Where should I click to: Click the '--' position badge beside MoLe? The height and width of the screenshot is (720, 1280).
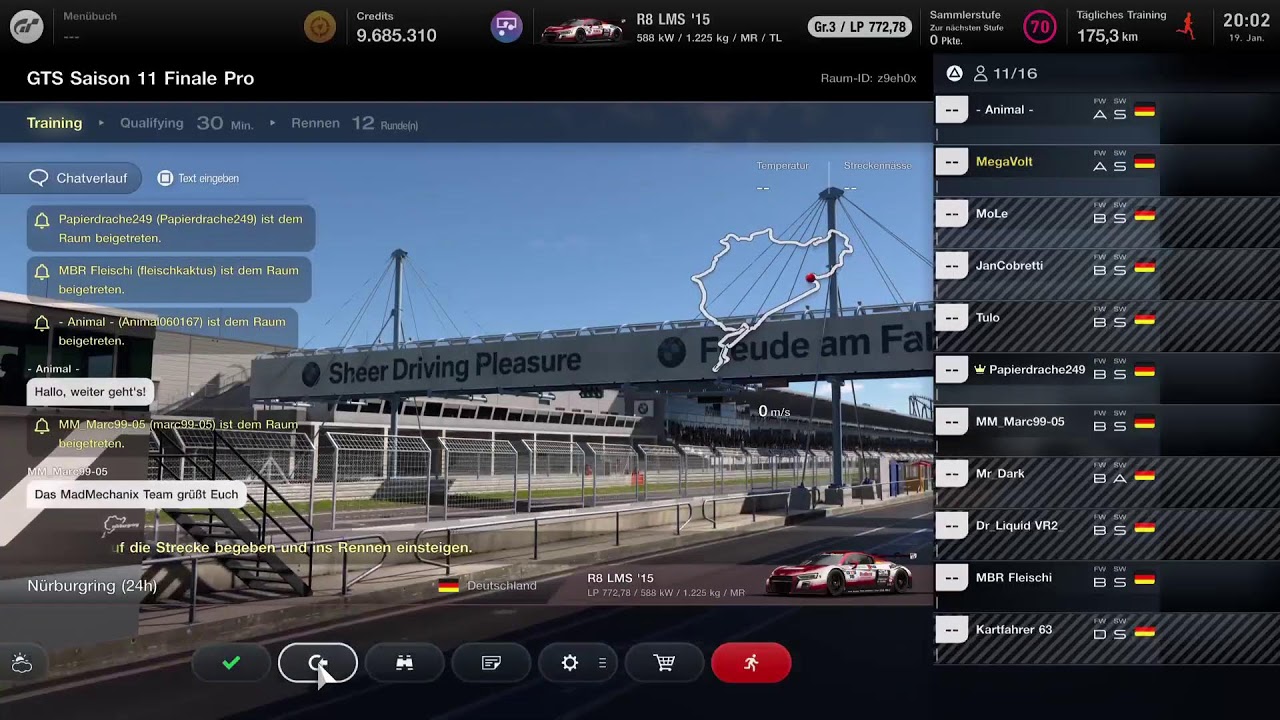click(952, 213)
